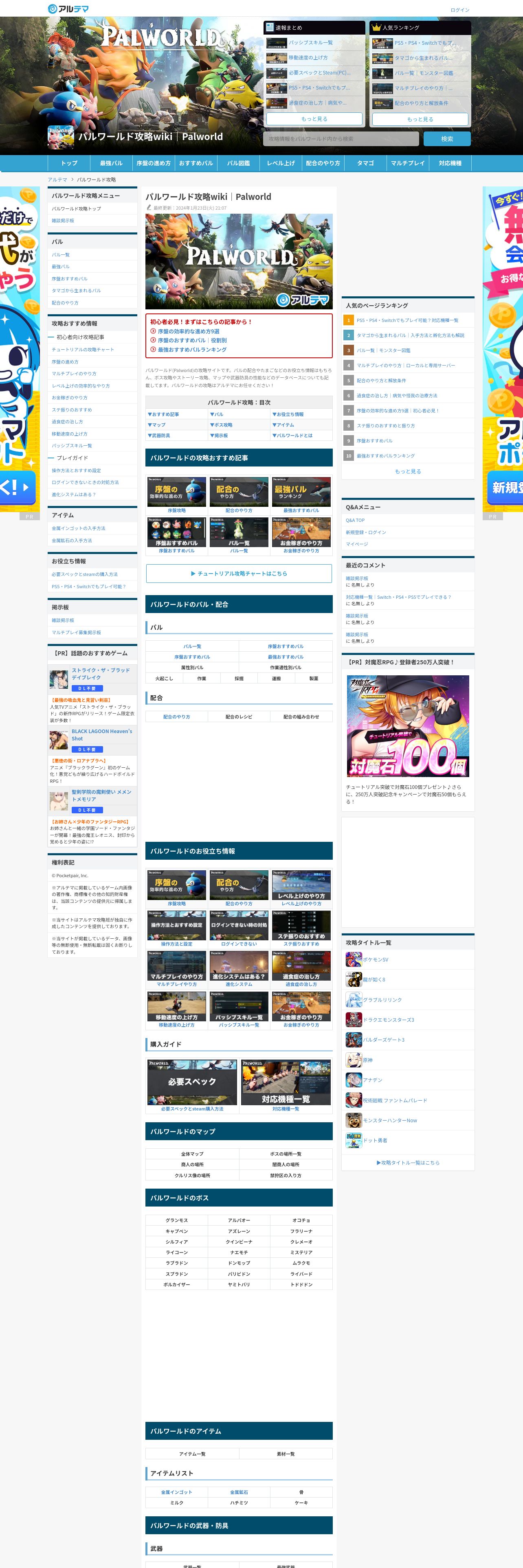Jump to ▼マップ section
This screenshot has width=523, height=1568.
156,425
